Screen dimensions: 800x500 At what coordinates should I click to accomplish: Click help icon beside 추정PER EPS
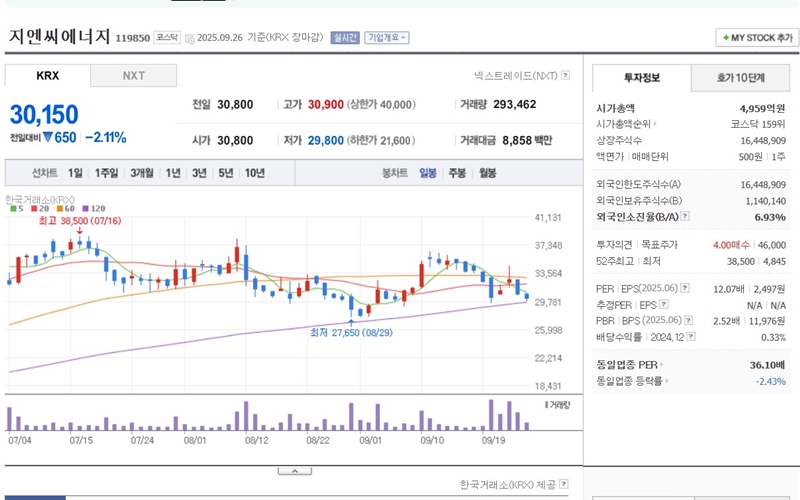click(x=664, y=304)
